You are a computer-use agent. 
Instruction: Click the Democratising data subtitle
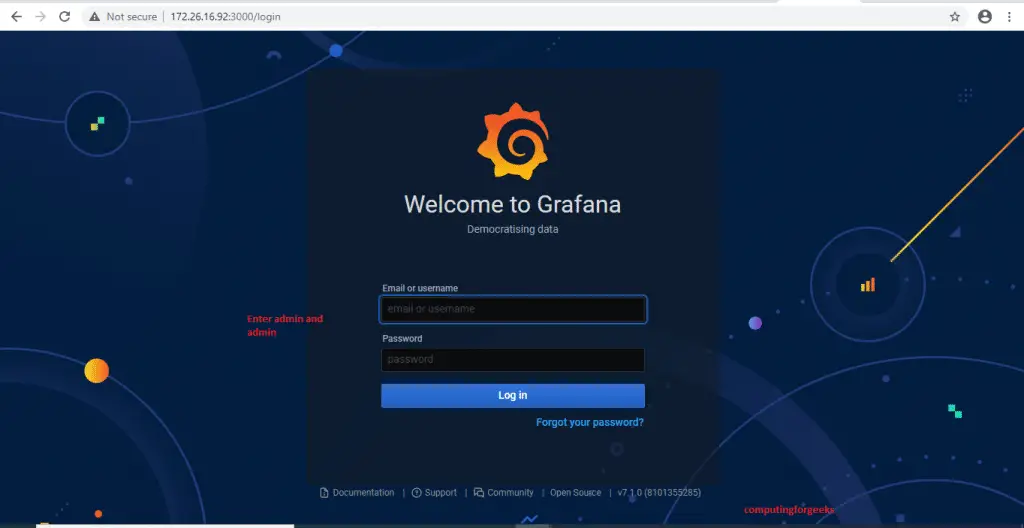(x=513, y=229)
